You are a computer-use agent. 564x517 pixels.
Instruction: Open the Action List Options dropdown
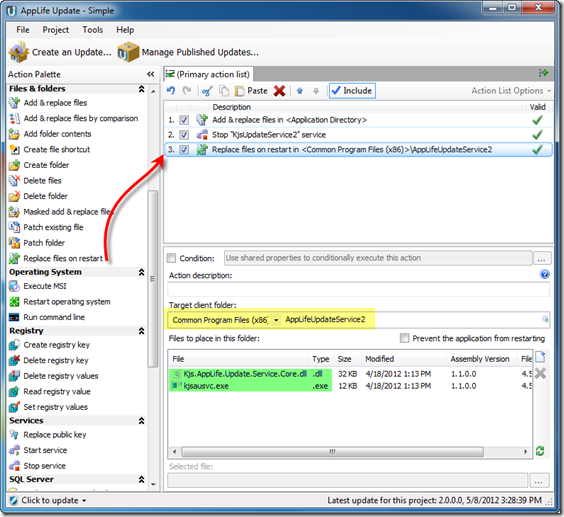[511, 91]
